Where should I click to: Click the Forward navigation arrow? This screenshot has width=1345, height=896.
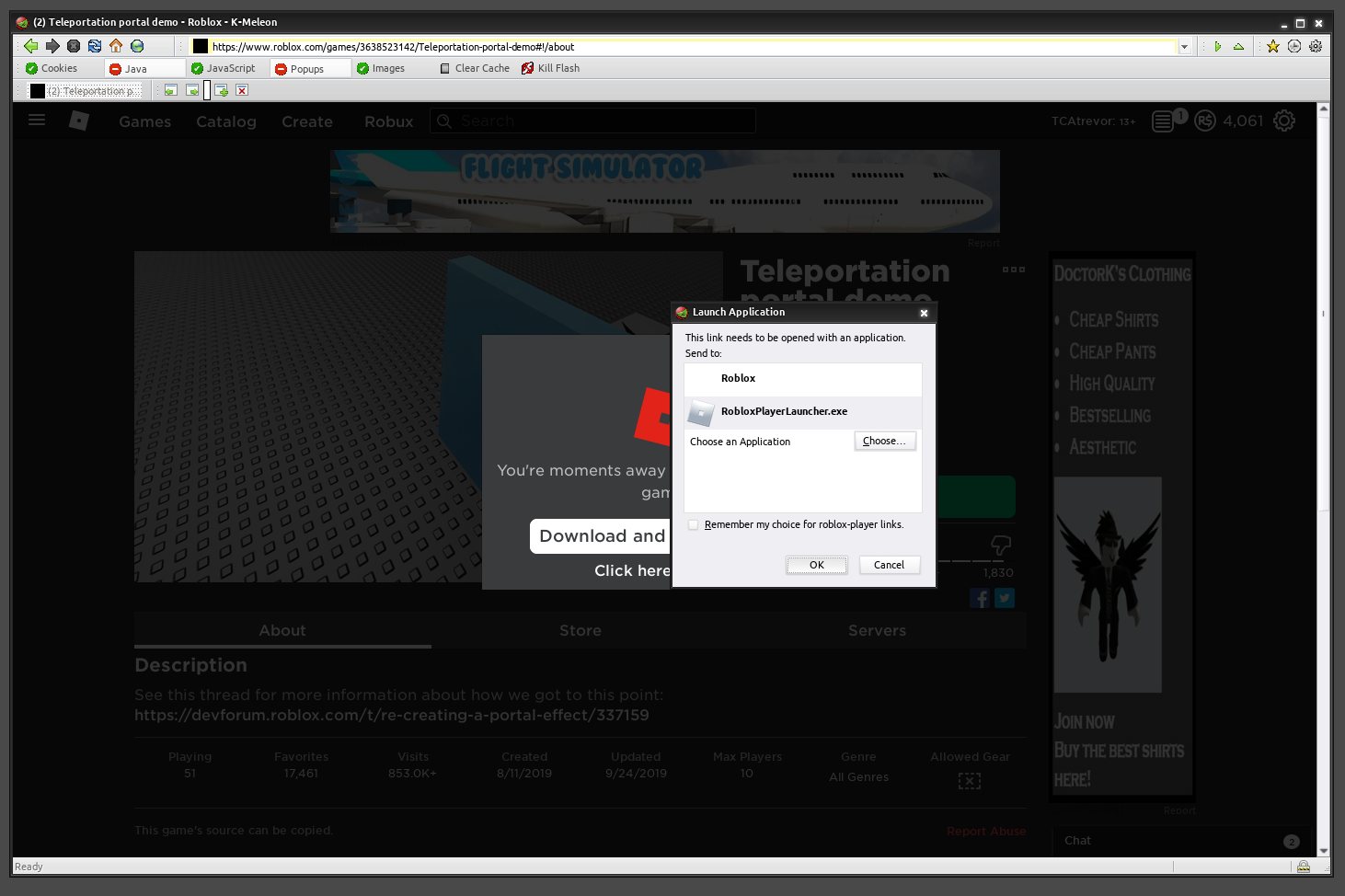point(52,46)
